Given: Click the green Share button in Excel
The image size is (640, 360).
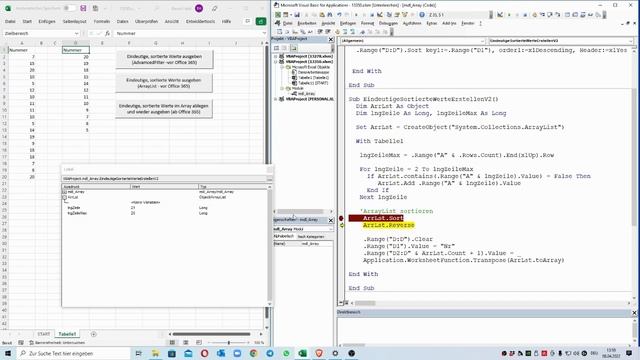Looking at the screenshot, I should click(x=261, y=21).
